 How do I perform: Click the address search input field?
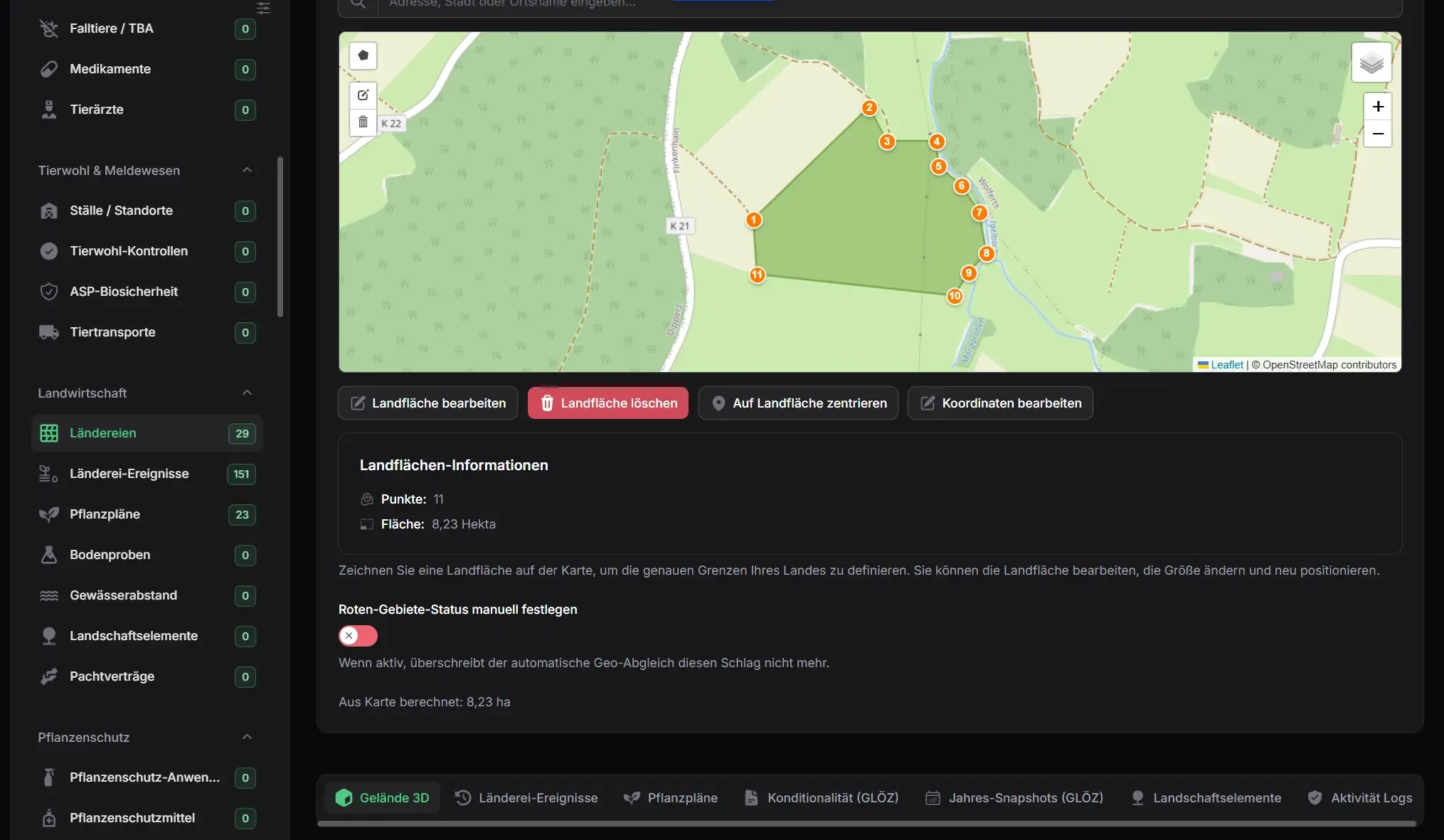coord(889,4)
